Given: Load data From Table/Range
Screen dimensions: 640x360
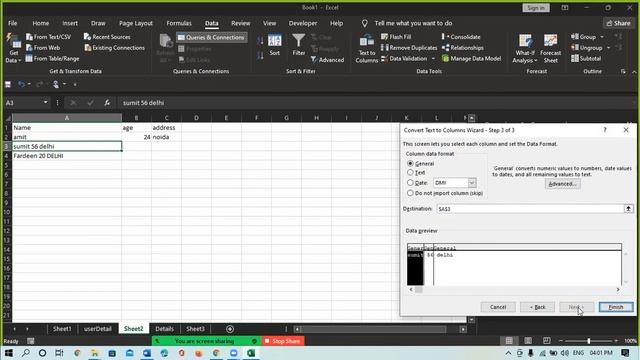Looking at the screenshot, I should click(x=52, y=58).
